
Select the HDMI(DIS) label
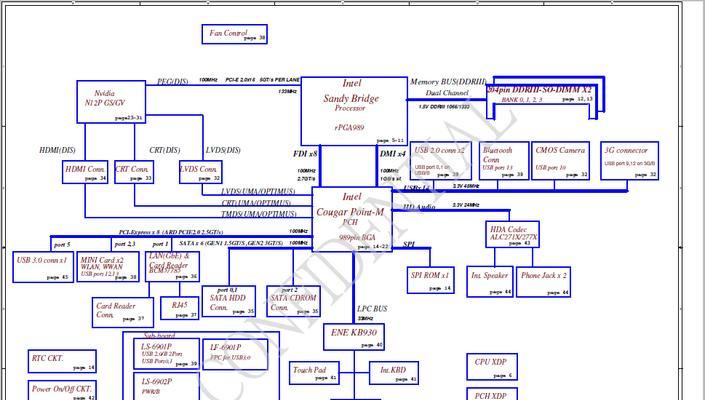click(58, 150)
